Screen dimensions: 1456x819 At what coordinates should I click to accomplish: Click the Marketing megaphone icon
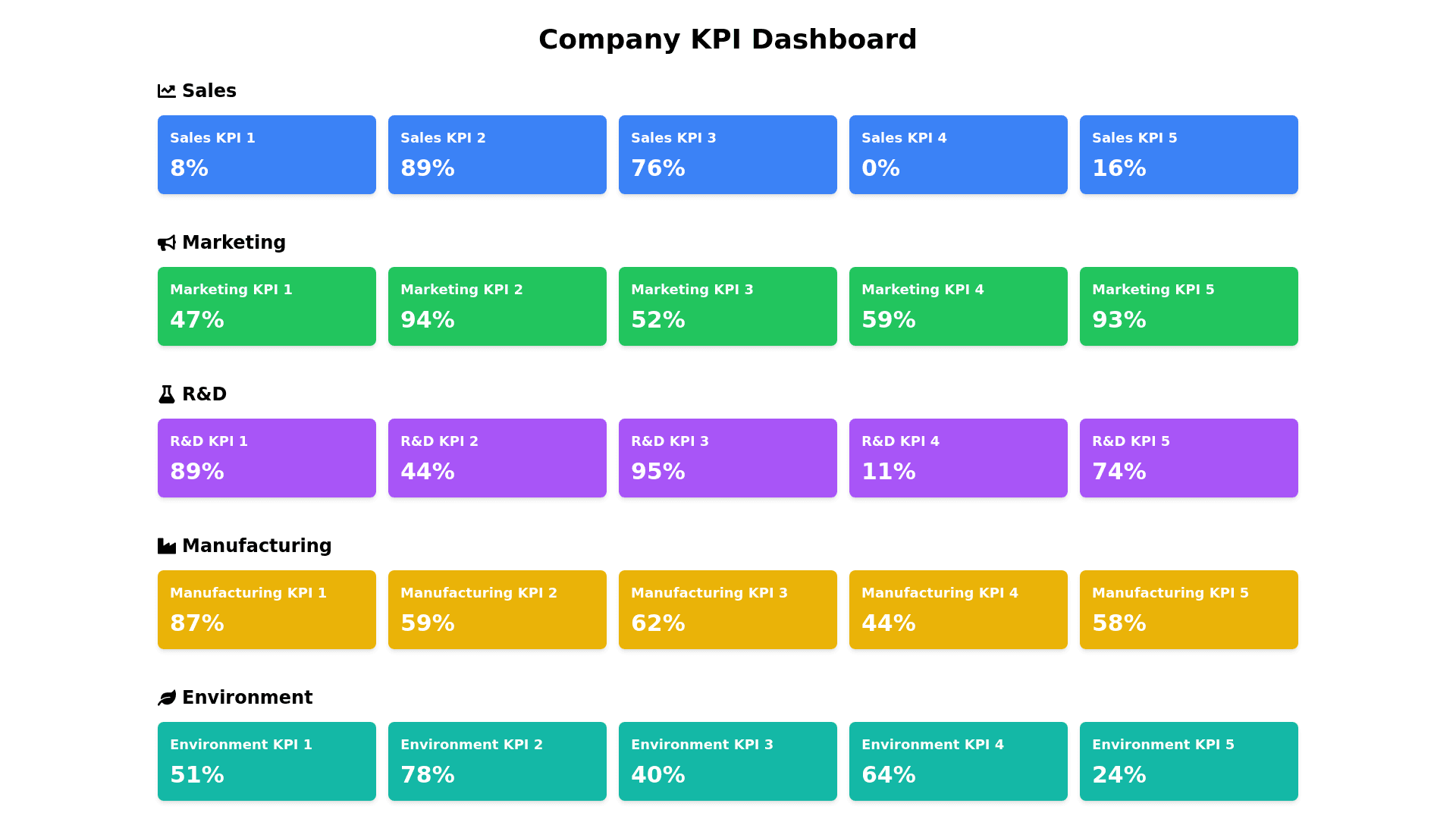tap(166, 243)
